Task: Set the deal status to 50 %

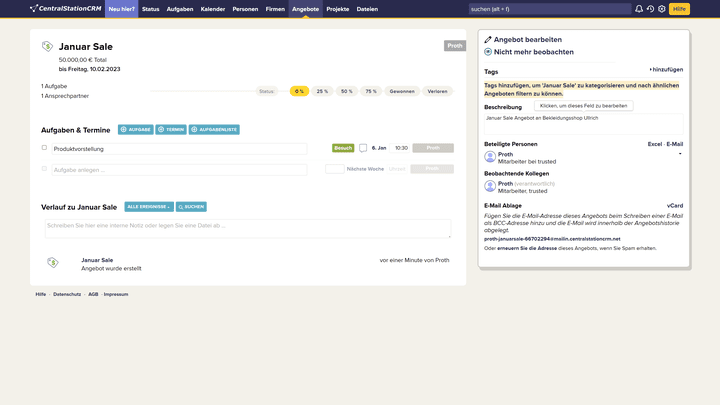Action: tap(346, 91)
